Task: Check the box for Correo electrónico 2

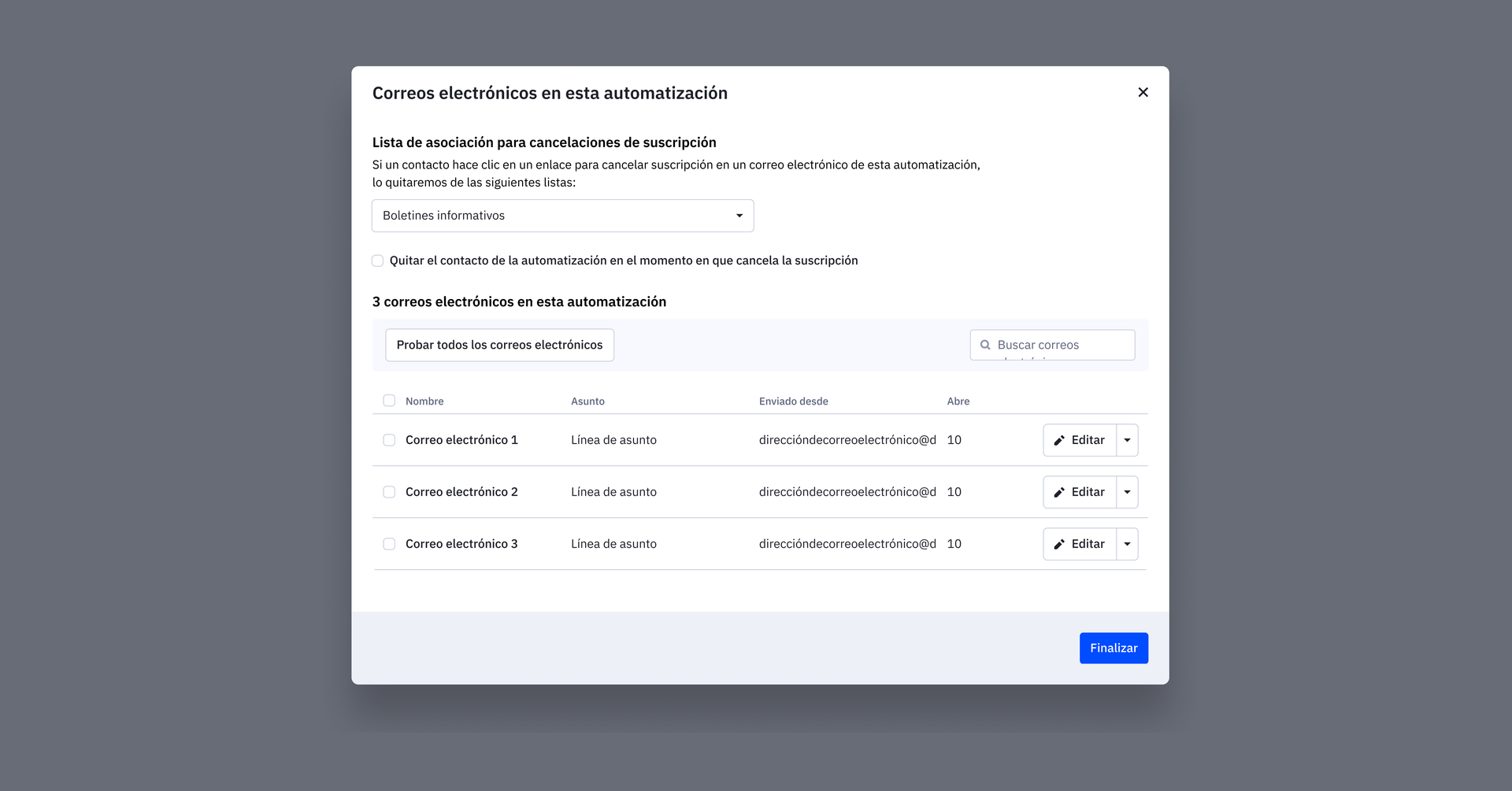Action: [x=389, y=492]
